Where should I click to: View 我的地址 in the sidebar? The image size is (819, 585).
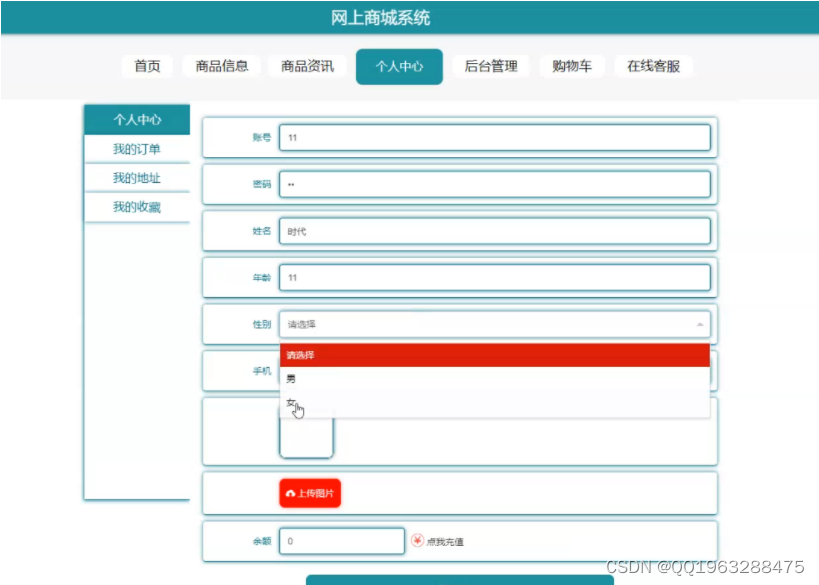(136, 175)
